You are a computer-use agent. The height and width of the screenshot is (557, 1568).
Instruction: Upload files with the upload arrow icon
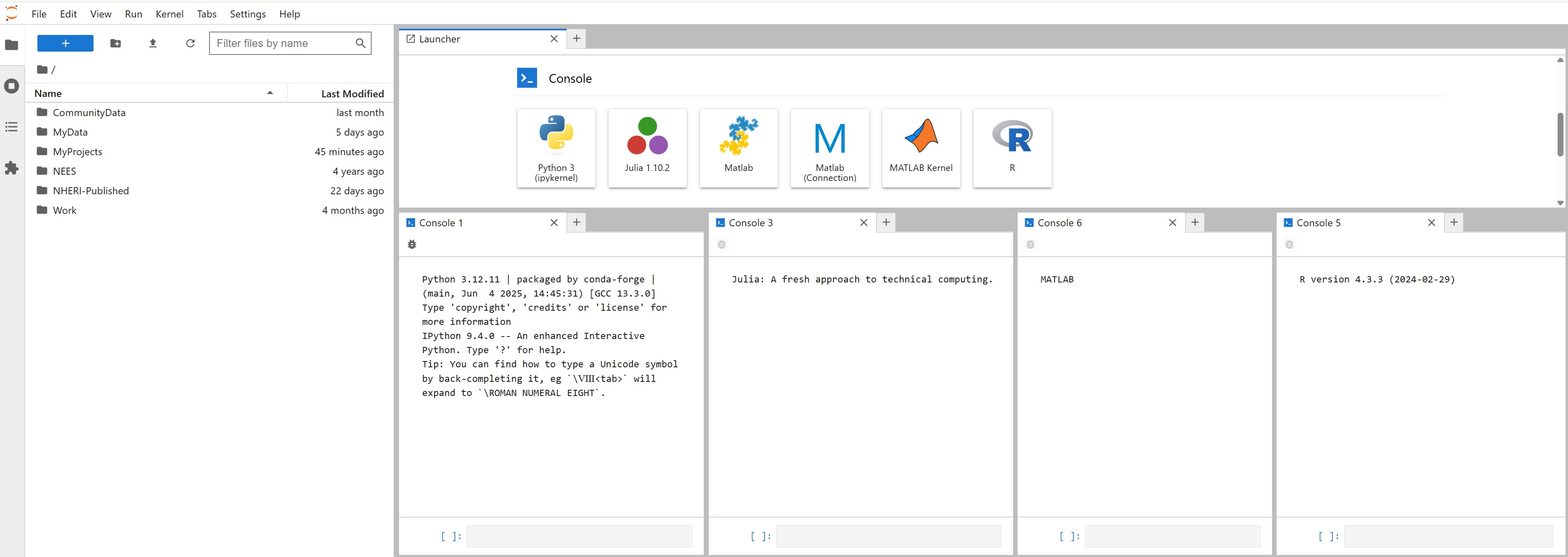(x=153, y=43)
